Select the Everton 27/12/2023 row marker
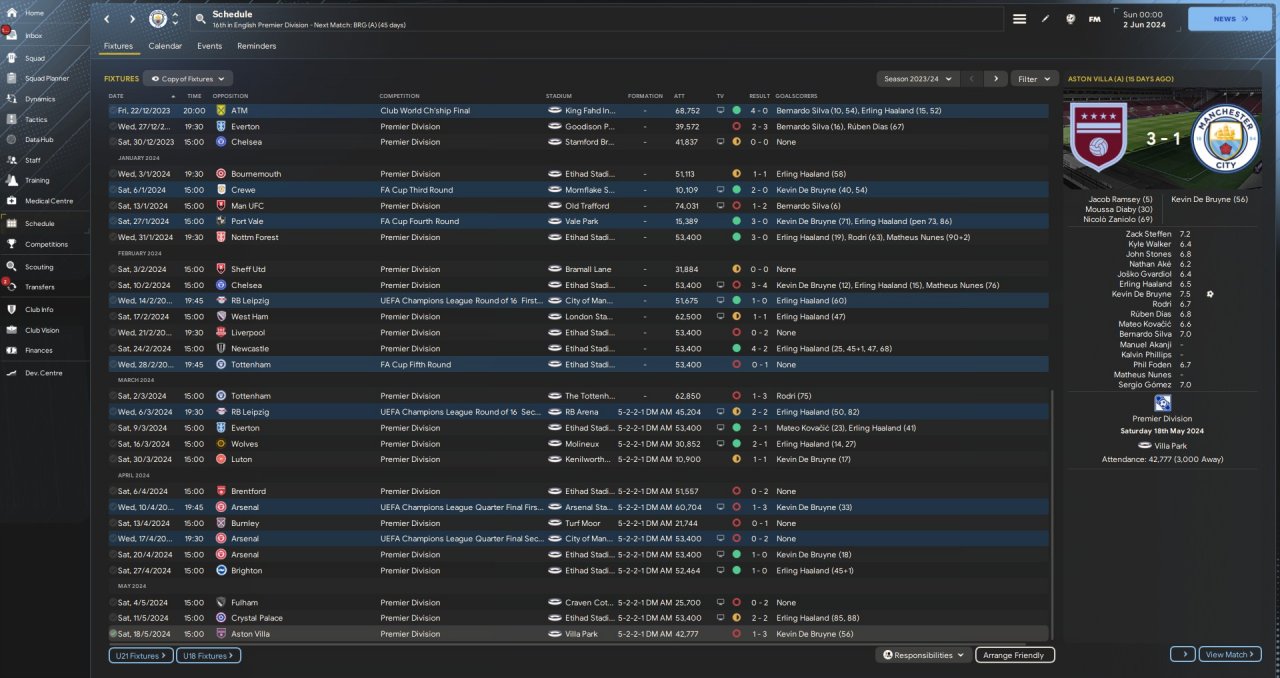1280x678 pixels. [113, 126]
